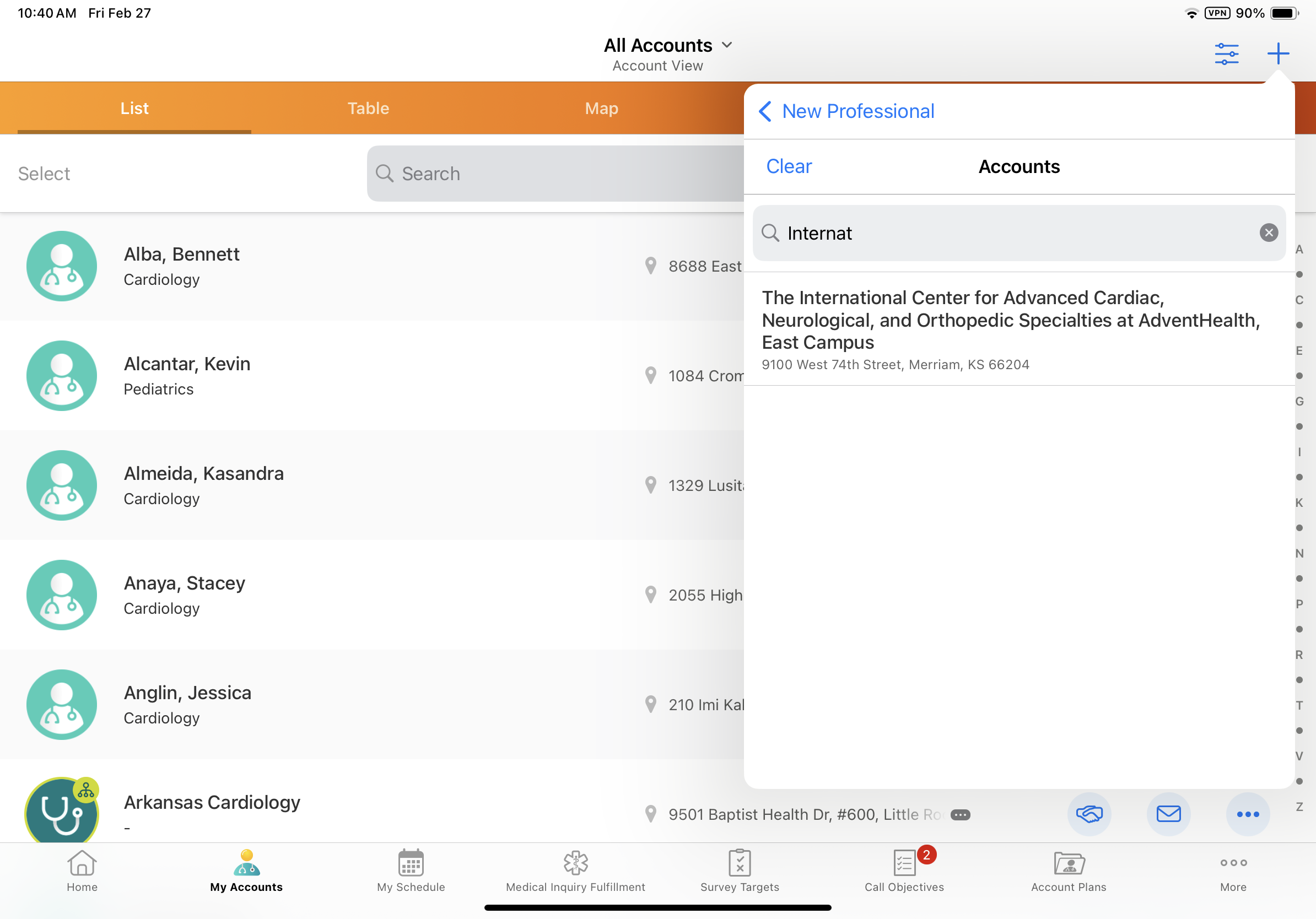Image resolution: width=1316 pixels, height=919 pixels.
Task: Open the filter sliders icon
Action: (1226, 54)
